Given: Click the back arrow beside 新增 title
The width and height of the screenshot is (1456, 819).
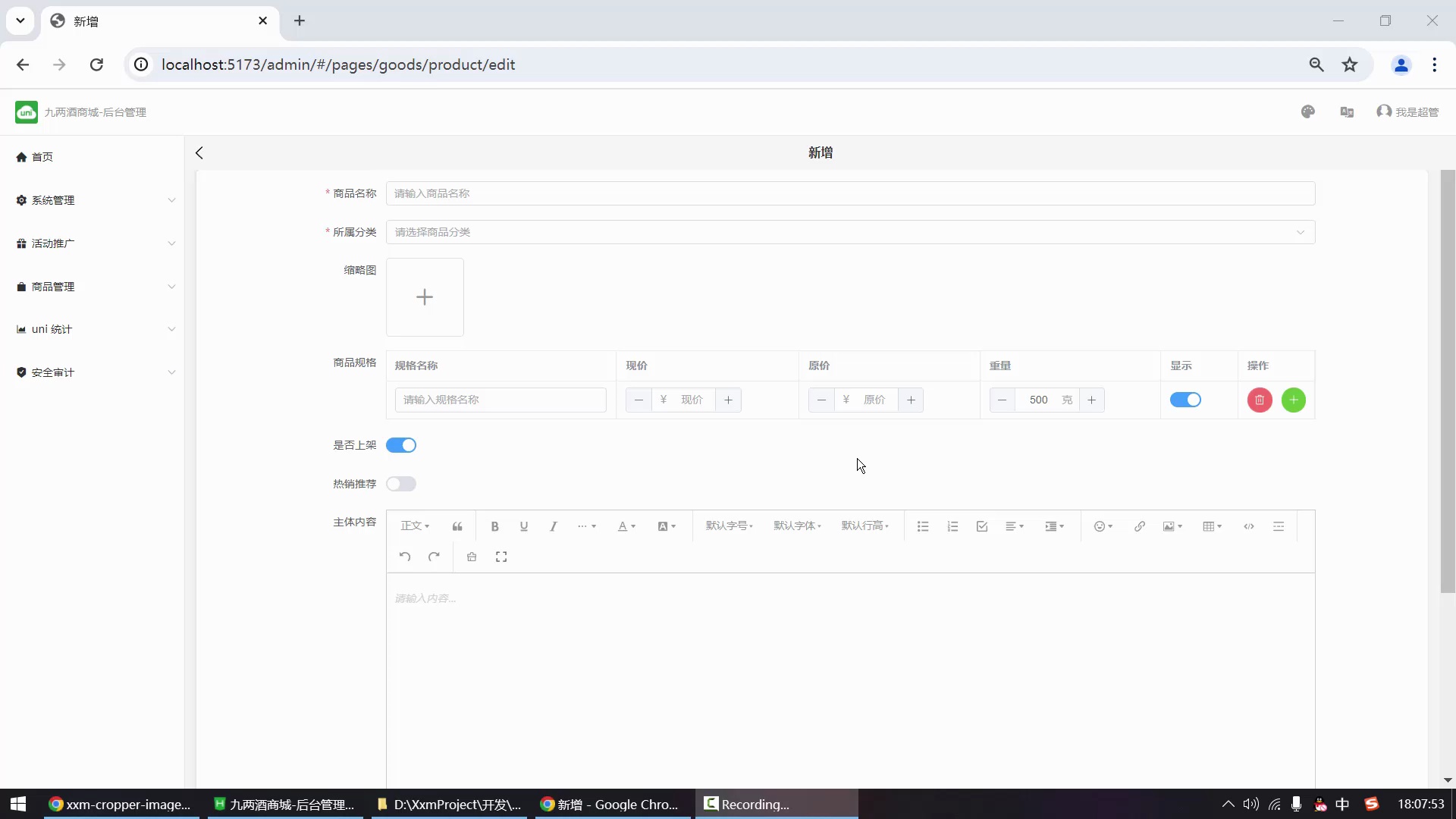Looking at the screenshot, I should (199, 153).
